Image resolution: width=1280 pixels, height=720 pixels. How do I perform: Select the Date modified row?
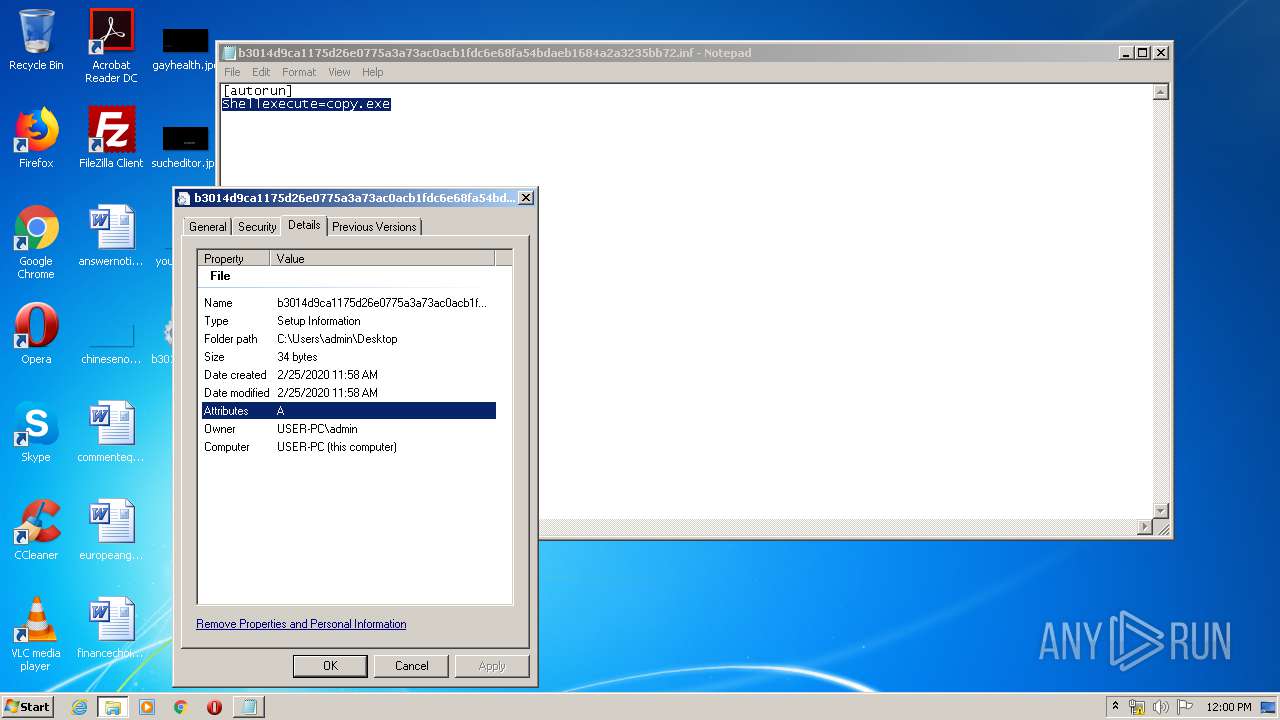tap(349, 393)
